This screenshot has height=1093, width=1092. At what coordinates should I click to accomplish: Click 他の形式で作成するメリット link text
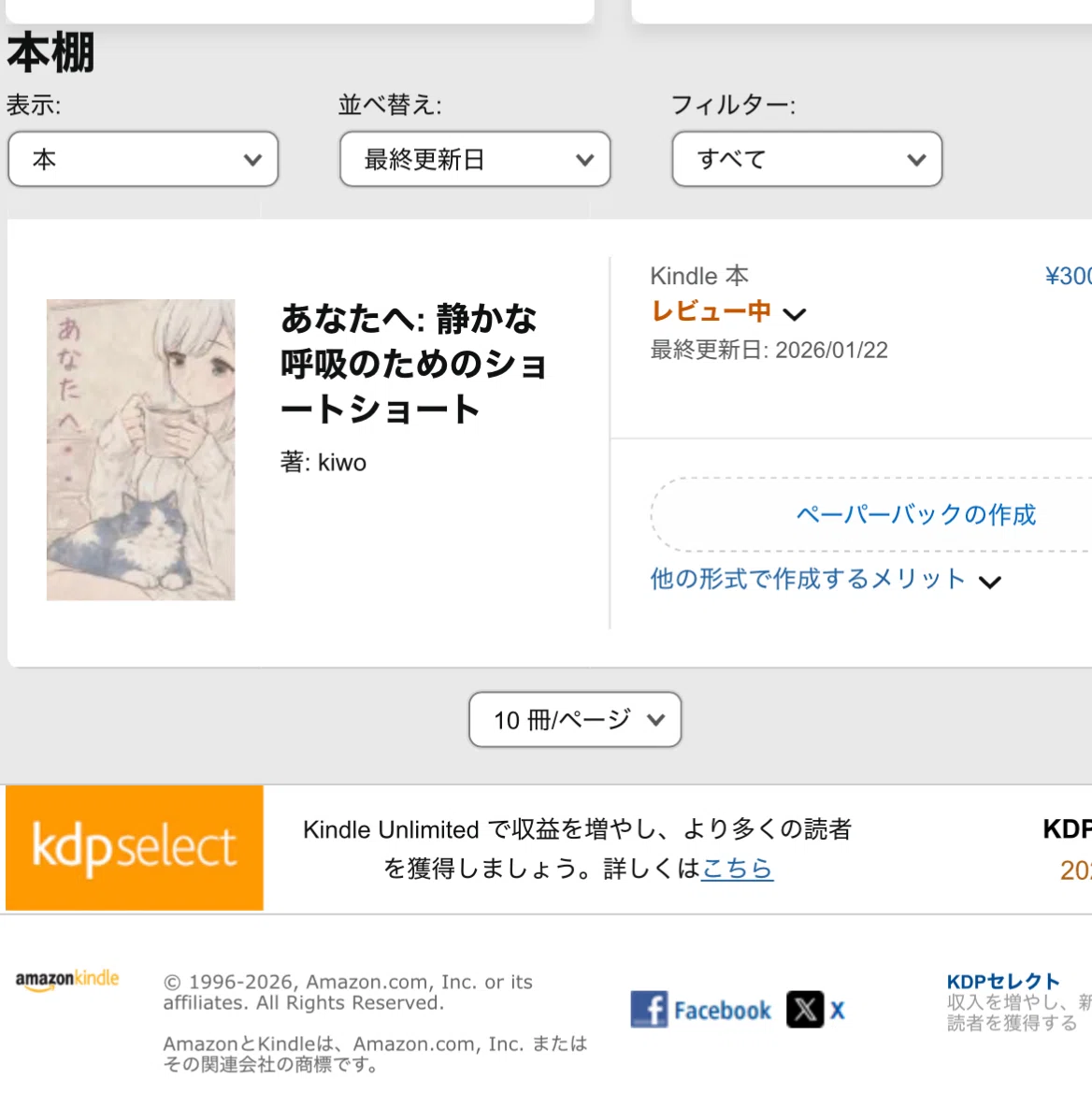pos(808,580)
